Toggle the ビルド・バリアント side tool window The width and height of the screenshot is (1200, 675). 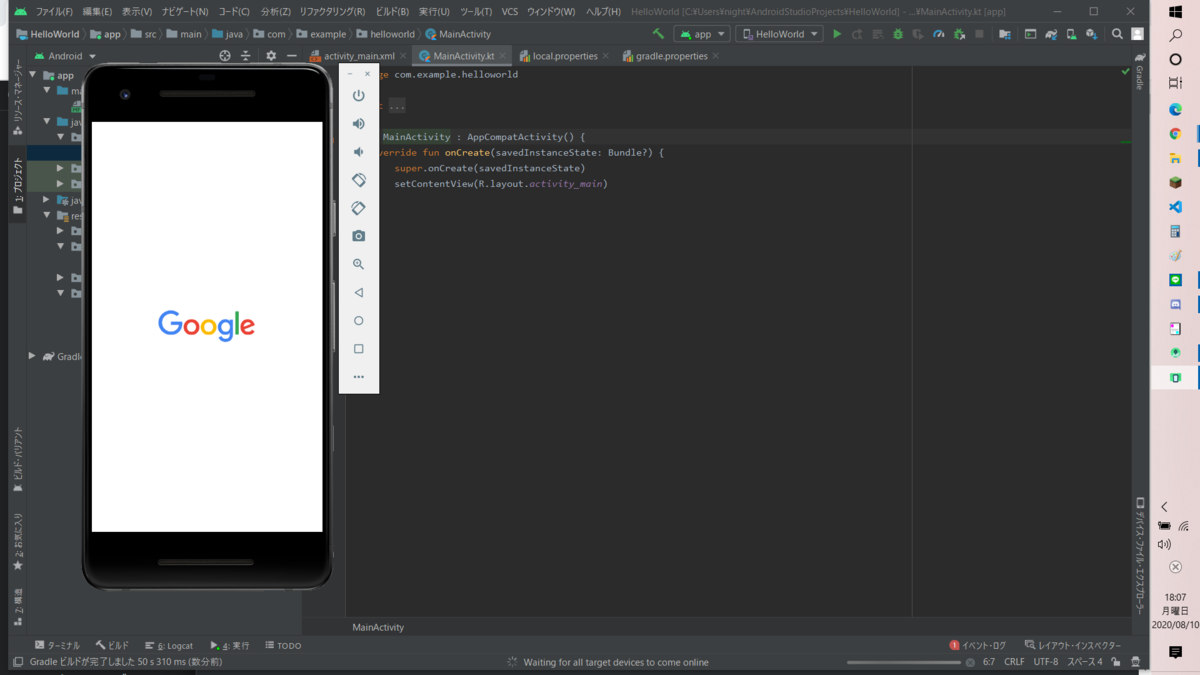(18, 460)
